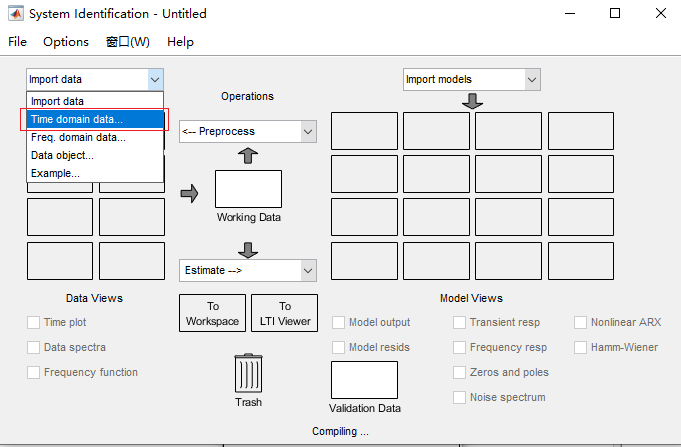Viewport: 681px width, 447px height.
Task: Open the Estimate dropdown
Action: [x=248, y=269]
